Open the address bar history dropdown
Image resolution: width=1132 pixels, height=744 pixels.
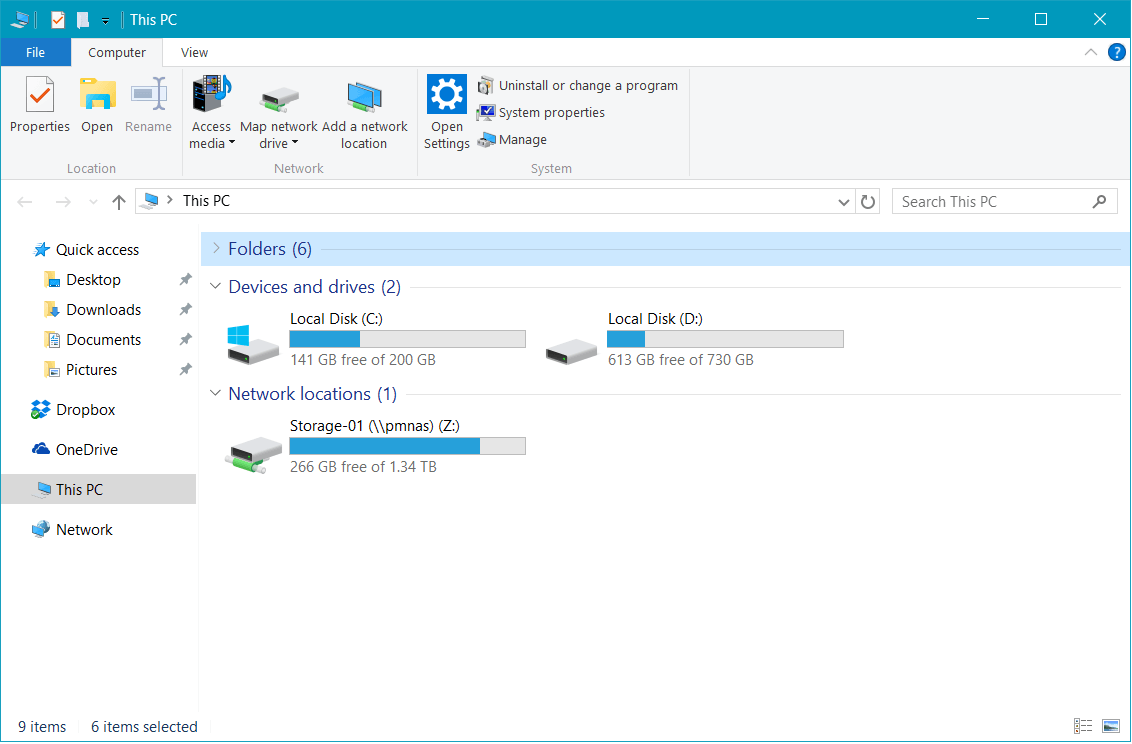click(x=844, y=202)
